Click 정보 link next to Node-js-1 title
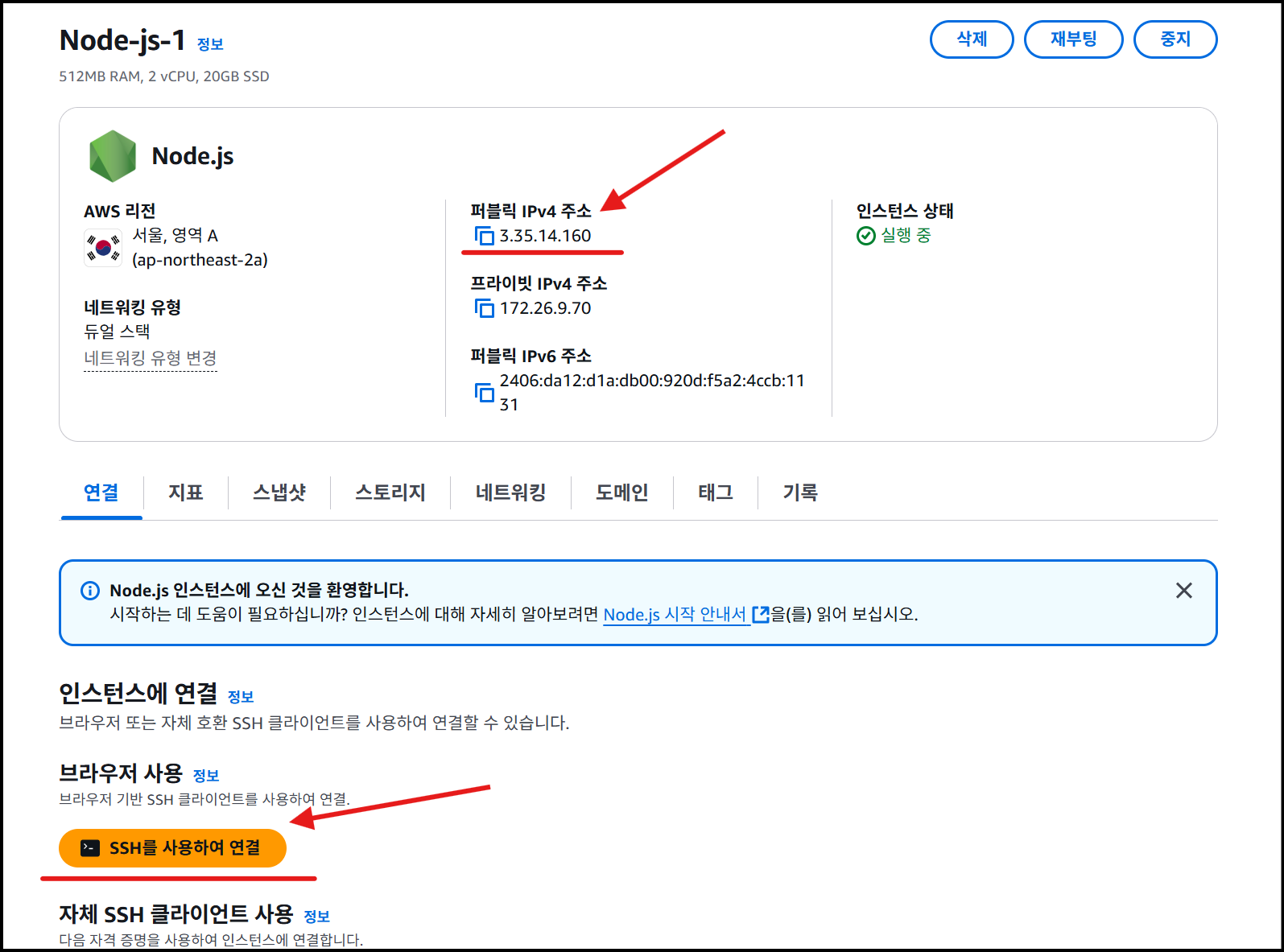Viewport: 1284px width, 952px height. (x=211, y=44)
